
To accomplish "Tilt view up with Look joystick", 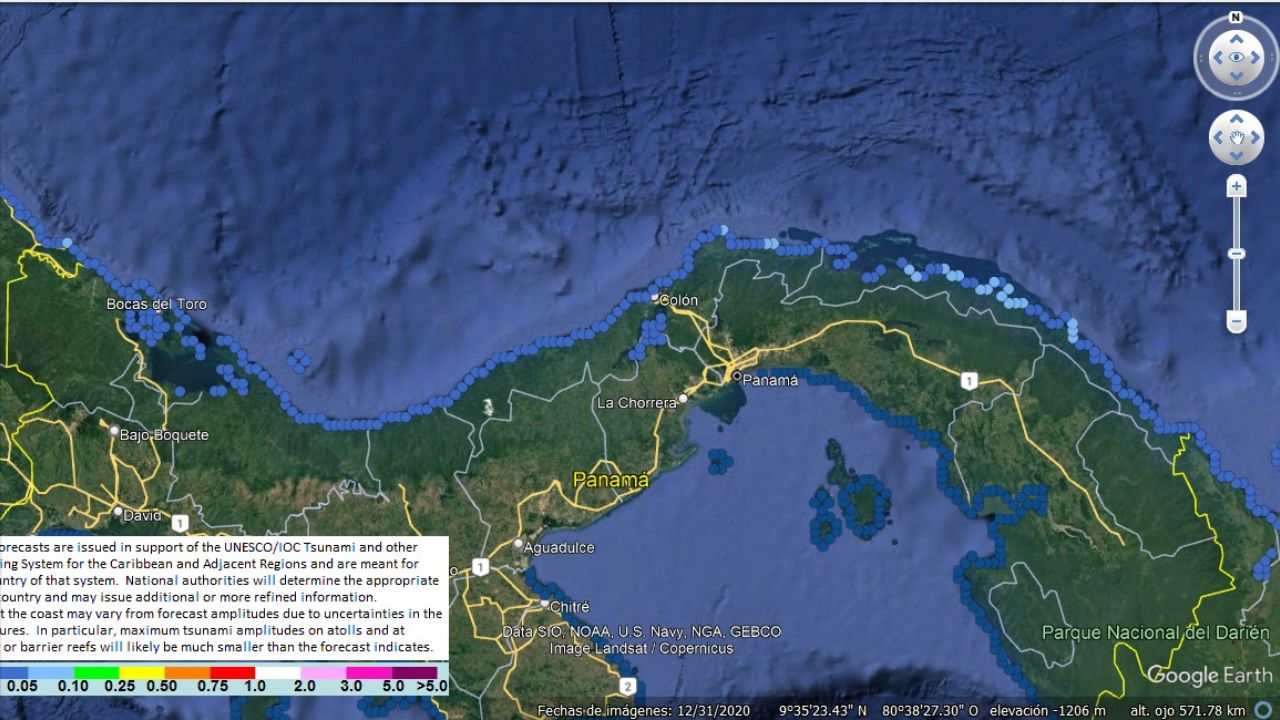I will click(x=1236, y=39).
